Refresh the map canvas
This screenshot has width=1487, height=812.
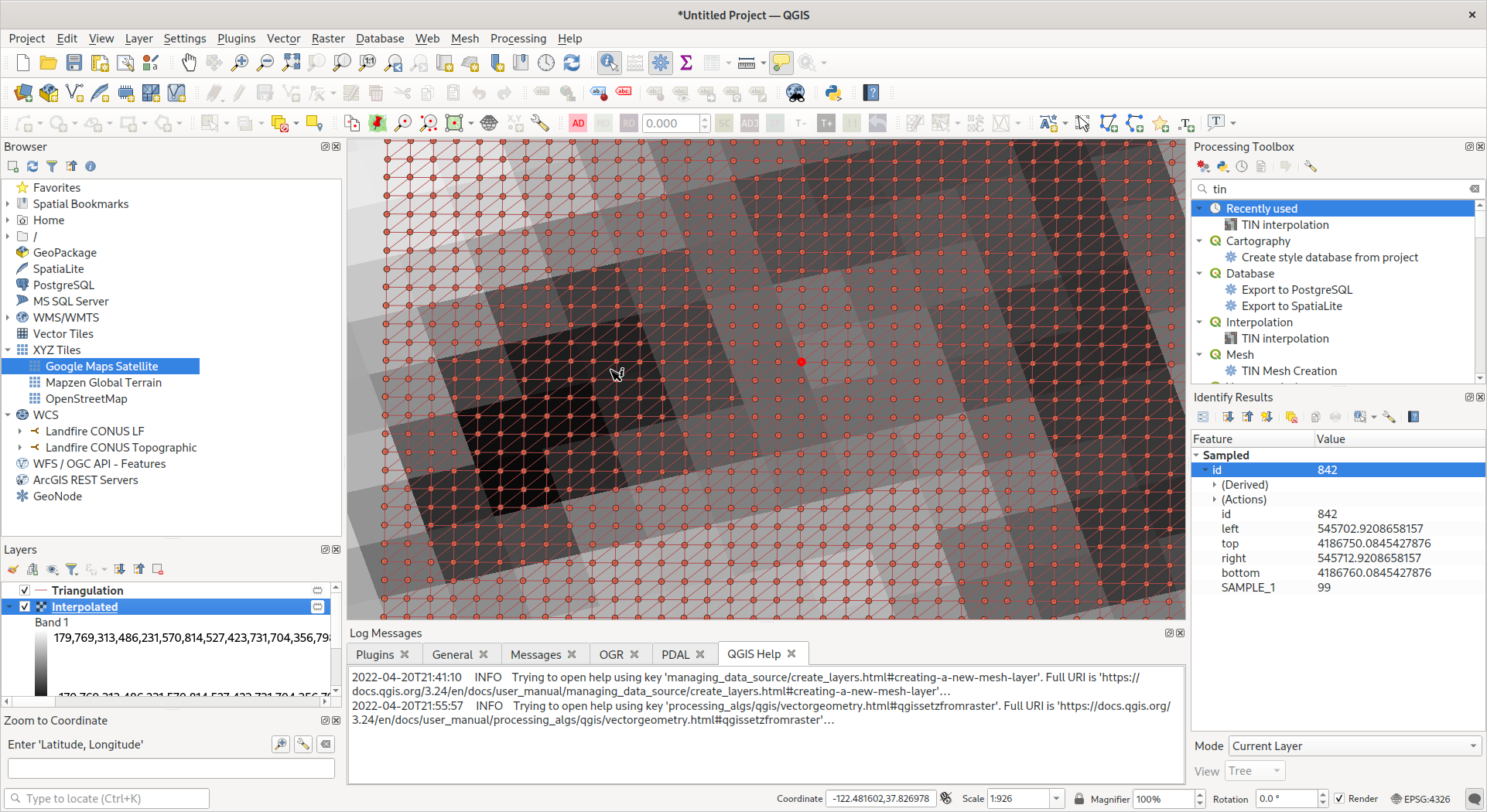coord(572,63)
